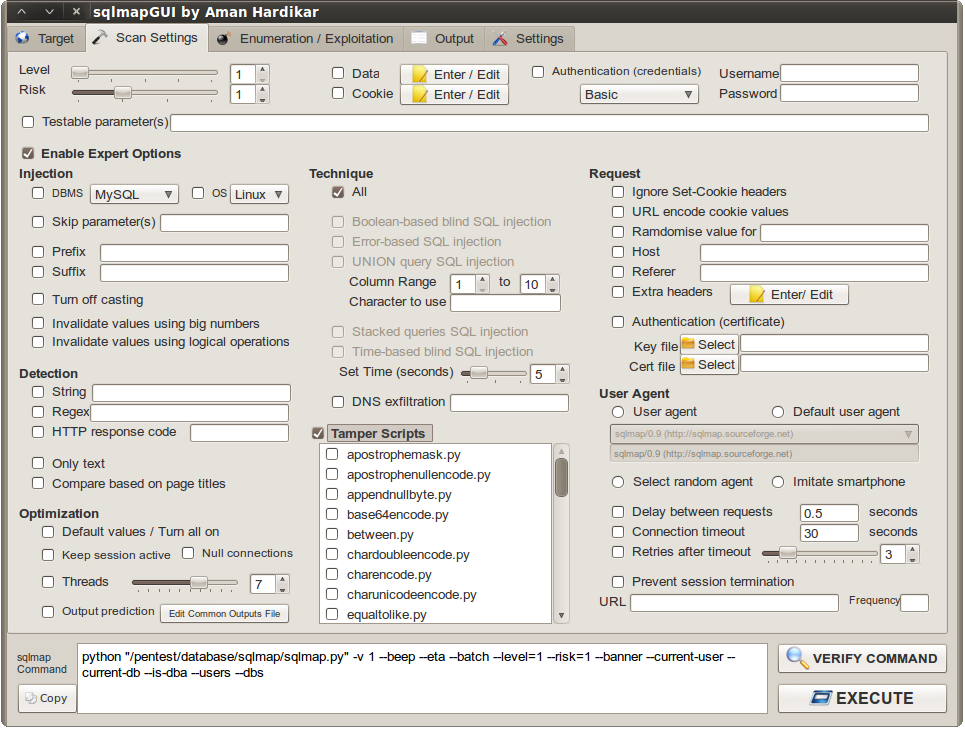Check URL encode cookie values
This screenshot has width=965, height=729.
(x=618, y=212)
